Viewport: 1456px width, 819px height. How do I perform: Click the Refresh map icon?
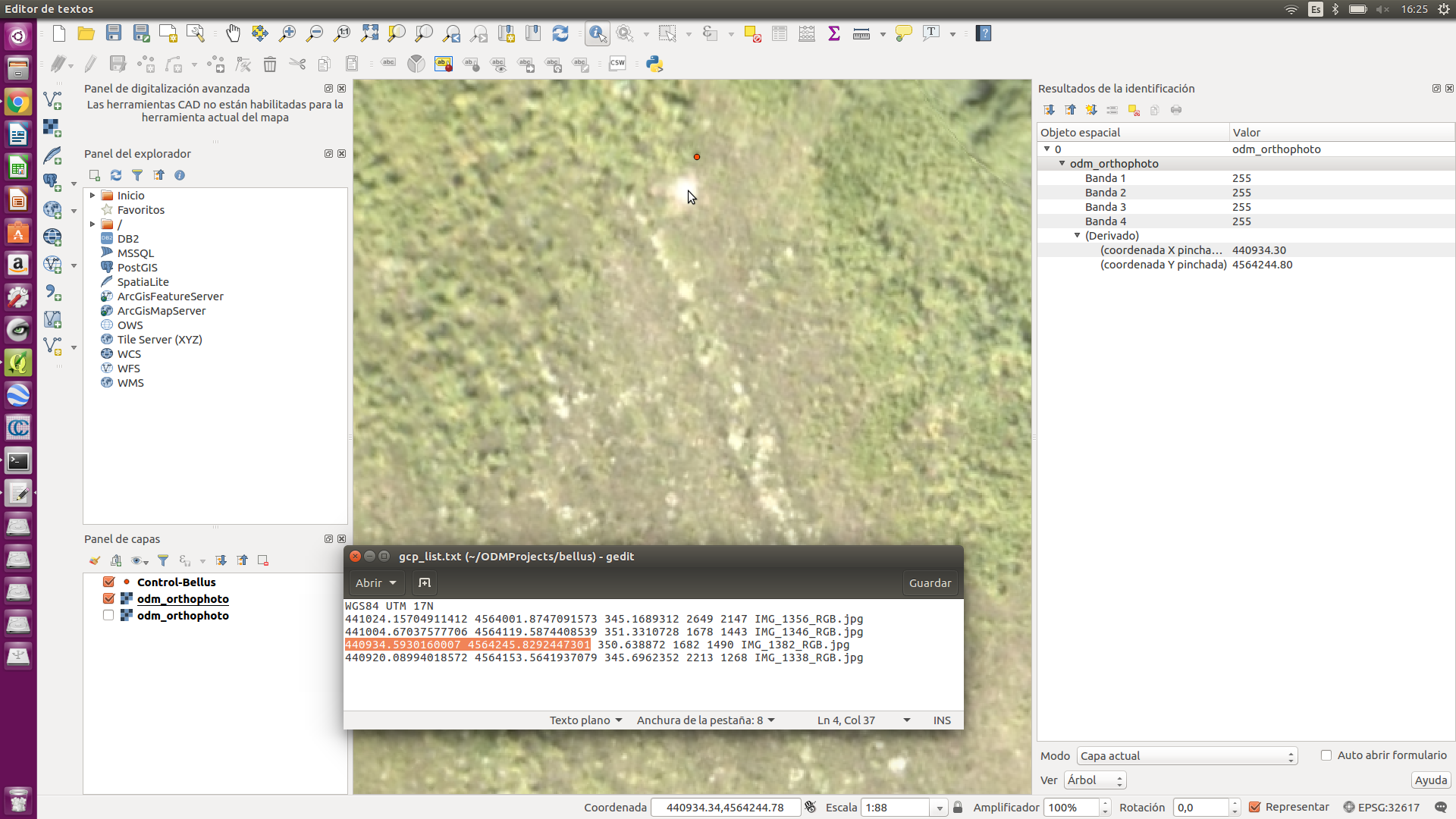(560, 33)
